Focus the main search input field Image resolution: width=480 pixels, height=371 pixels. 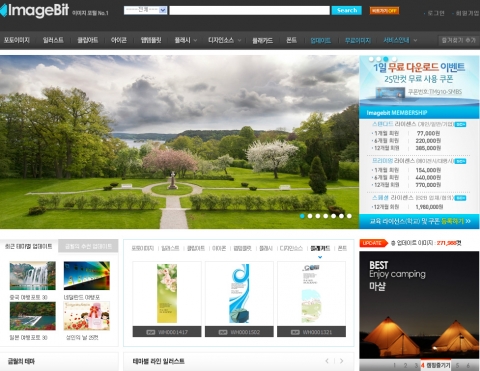pyautogui.click(x=249, y=10)
